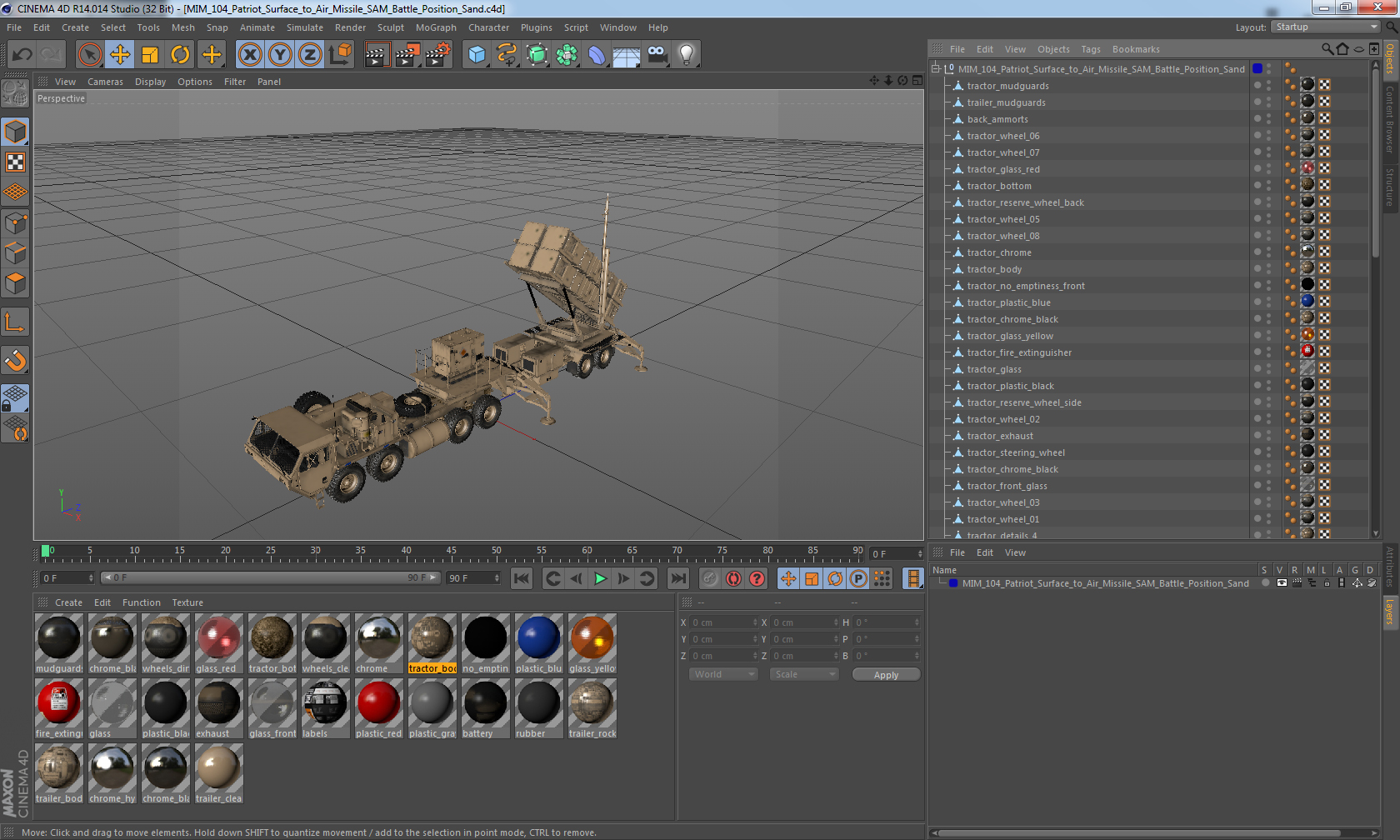Screen dimensions: 1400x840
Task: Click the Apply coordinates button
Action: point(886,675)
